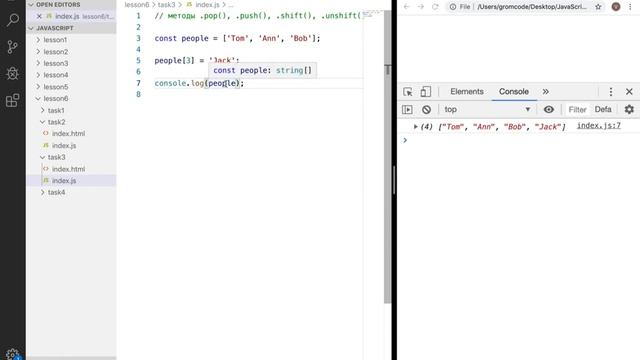The image size is (640, 360).
Task: Focus the console Filter field
Action: pyautogui.click(x=577, y=109)
